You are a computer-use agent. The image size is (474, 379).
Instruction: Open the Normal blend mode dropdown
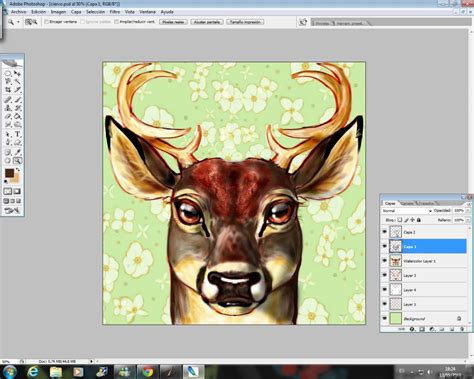click(407, 211)
